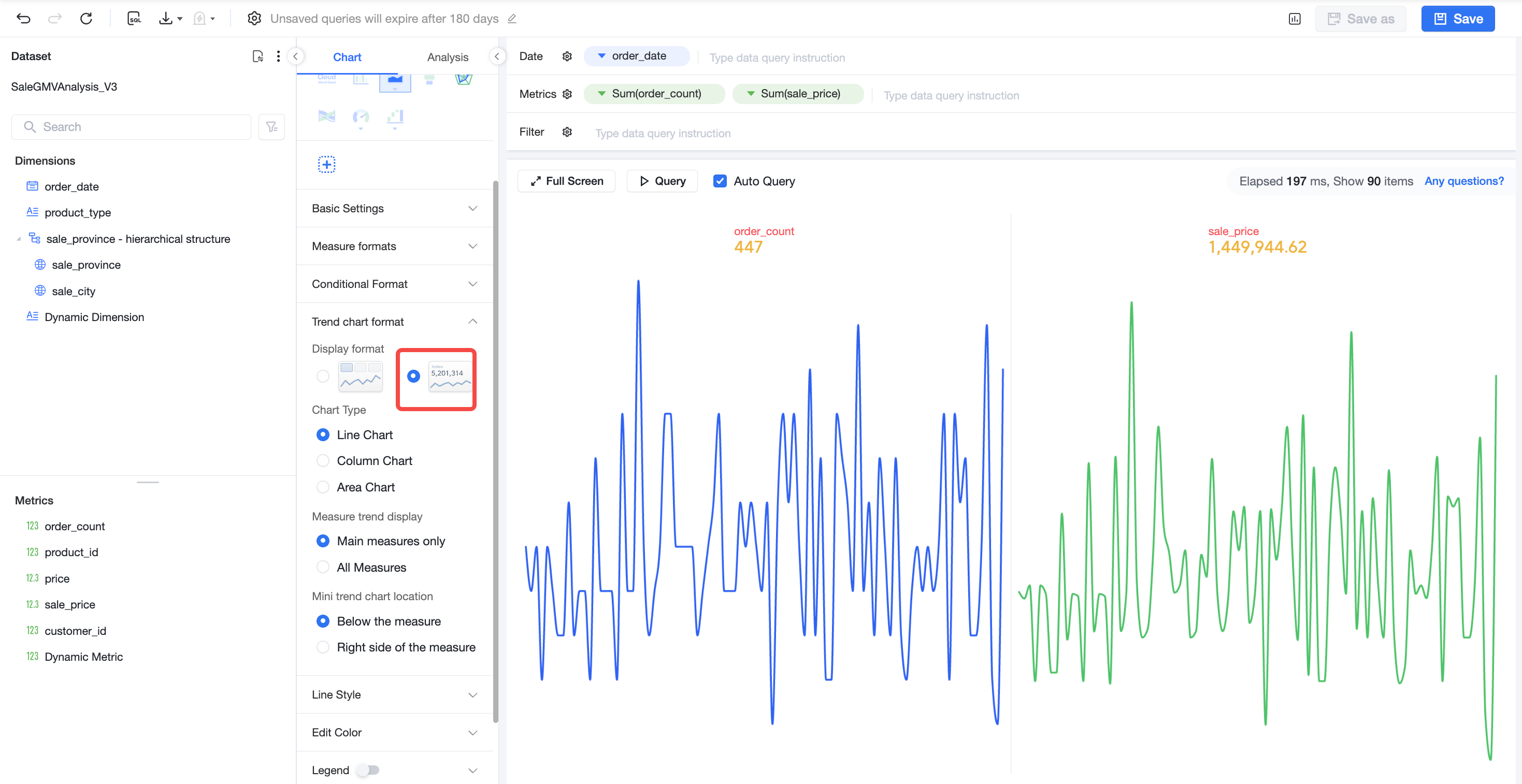Screen dimensions: 1522x784
Task: Click the gear icon next to Filter
Action: point(567,132)
